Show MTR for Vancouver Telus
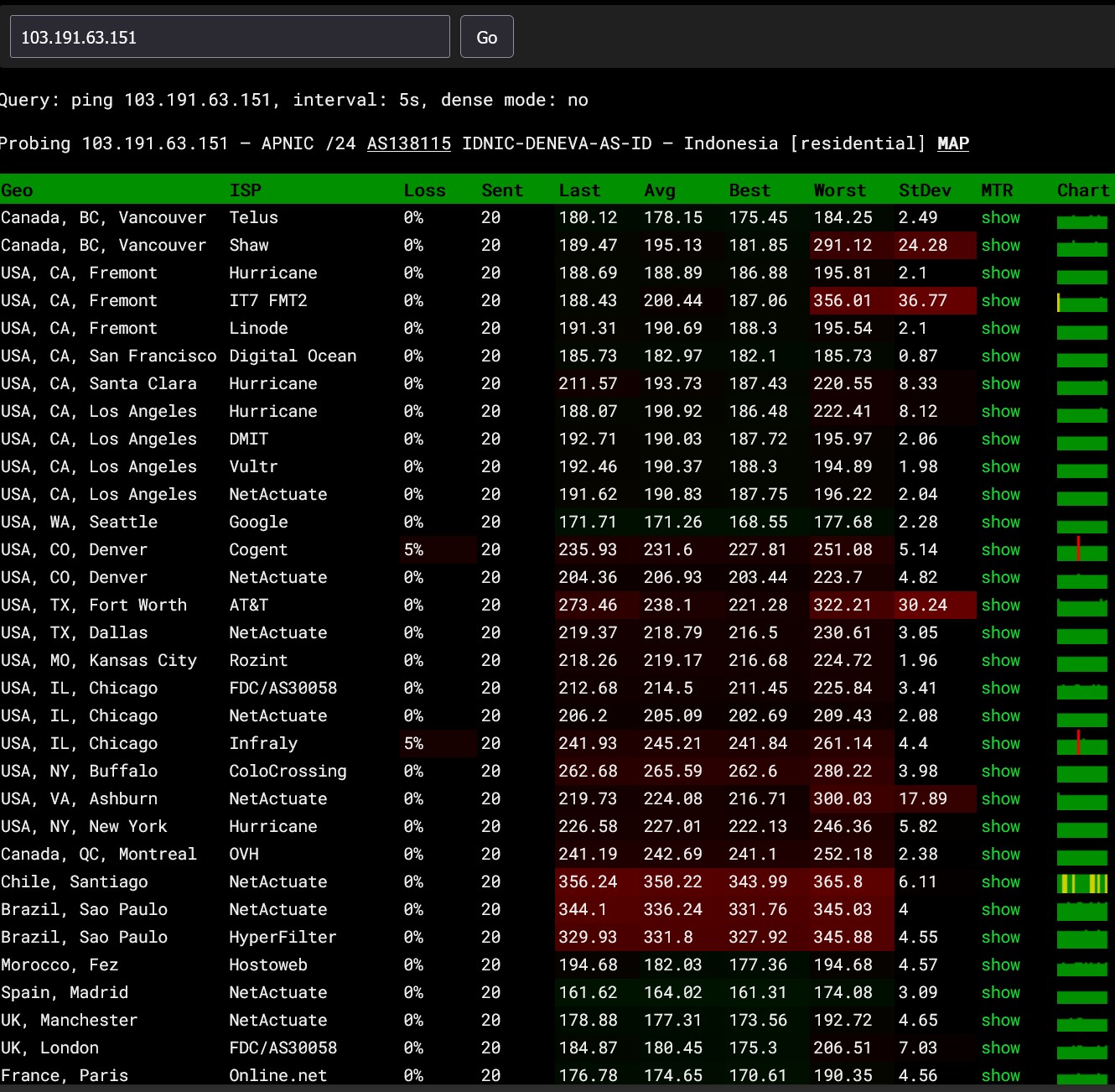1115x1092 pixels. (x=1001, y=217)
